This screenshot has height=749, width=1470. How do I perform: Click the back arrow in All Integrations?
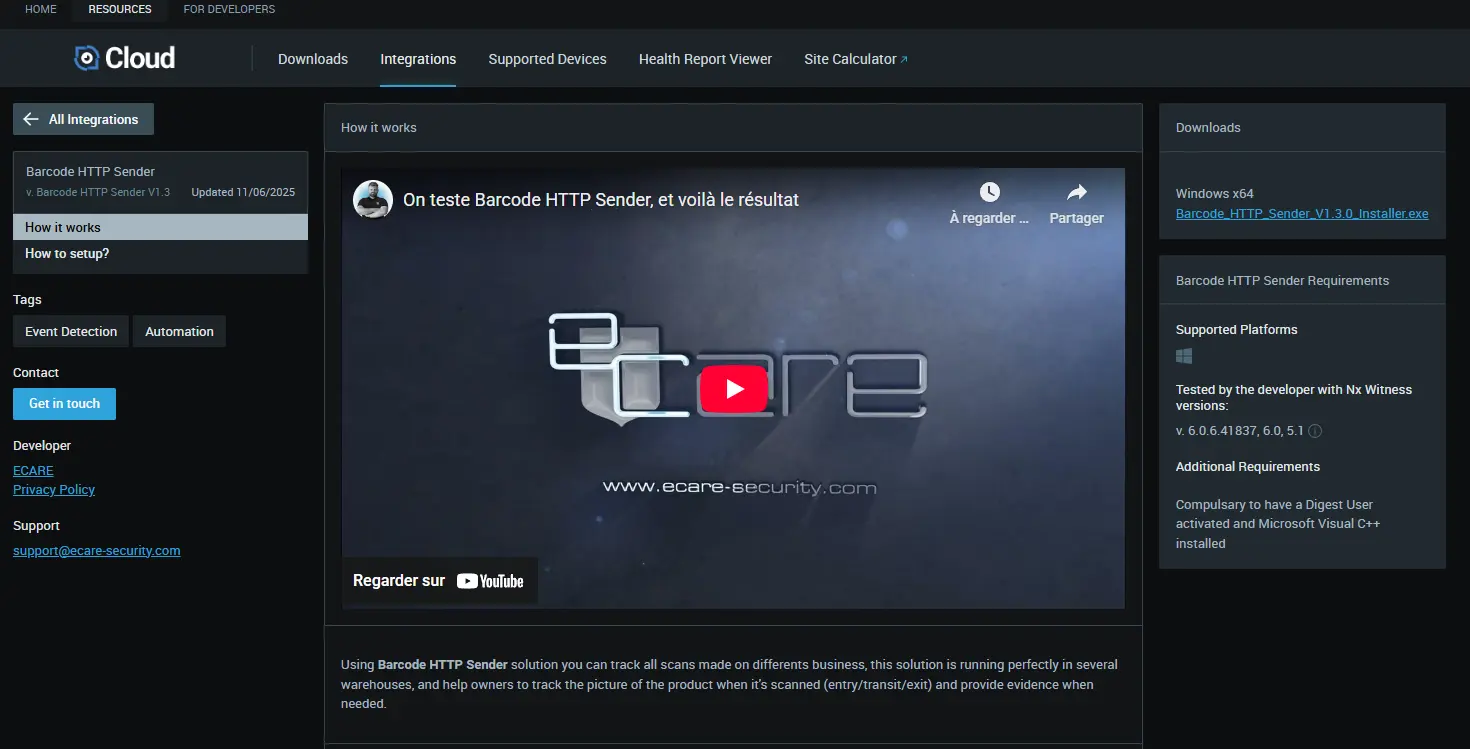pyautogui.click(x=31, y=119)
